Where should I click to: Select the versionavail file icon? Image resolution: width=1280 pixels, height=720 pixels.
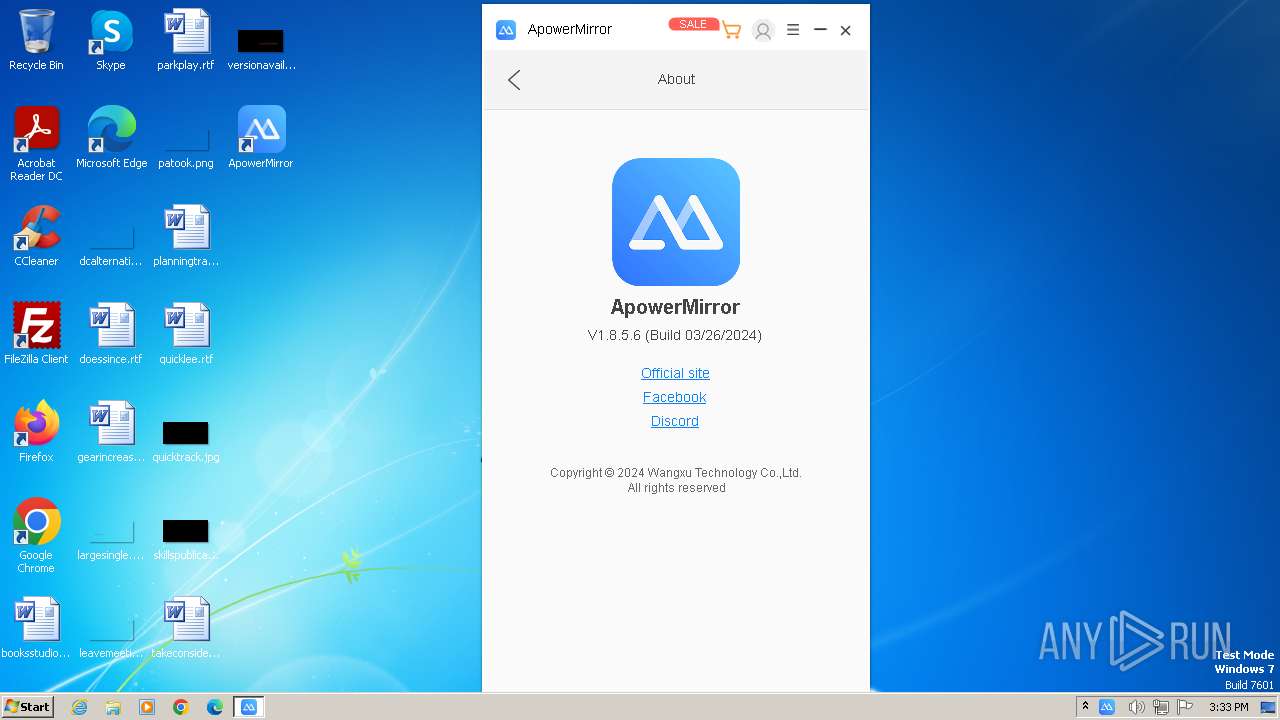tap(261, 48)
